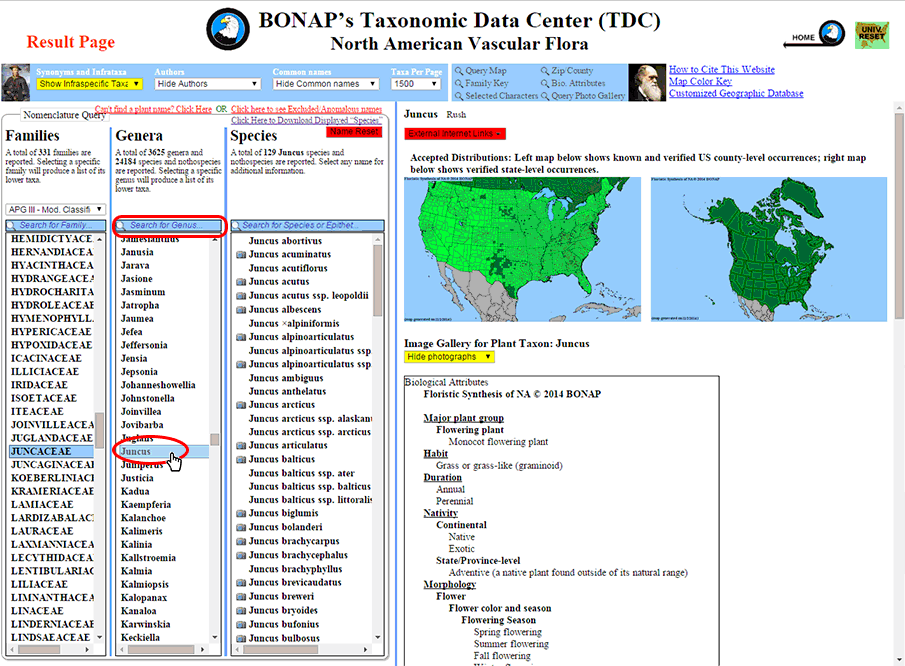Click the Darwin portrait image
This screenshot has width=905, height=666.
pyautogui.click(x=647, y=83)
